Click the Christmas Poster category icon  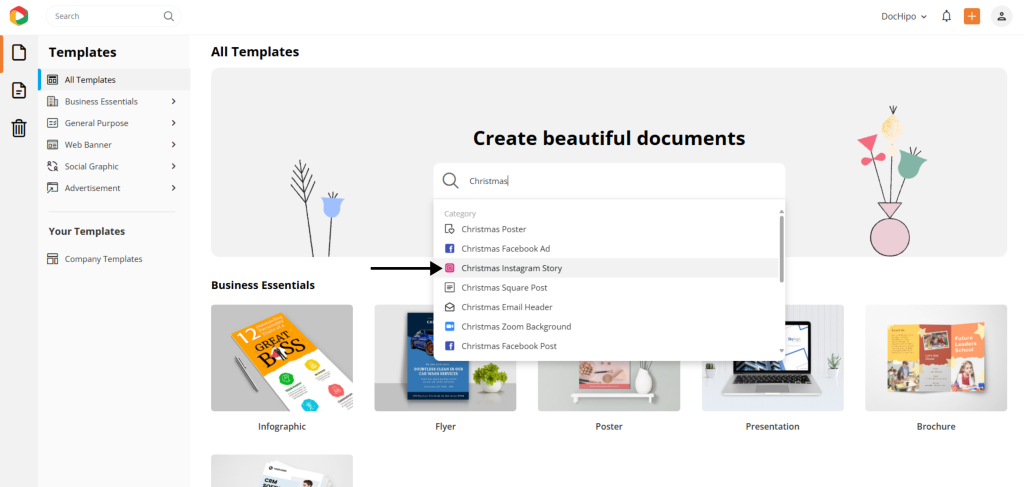tap(449, 229)
